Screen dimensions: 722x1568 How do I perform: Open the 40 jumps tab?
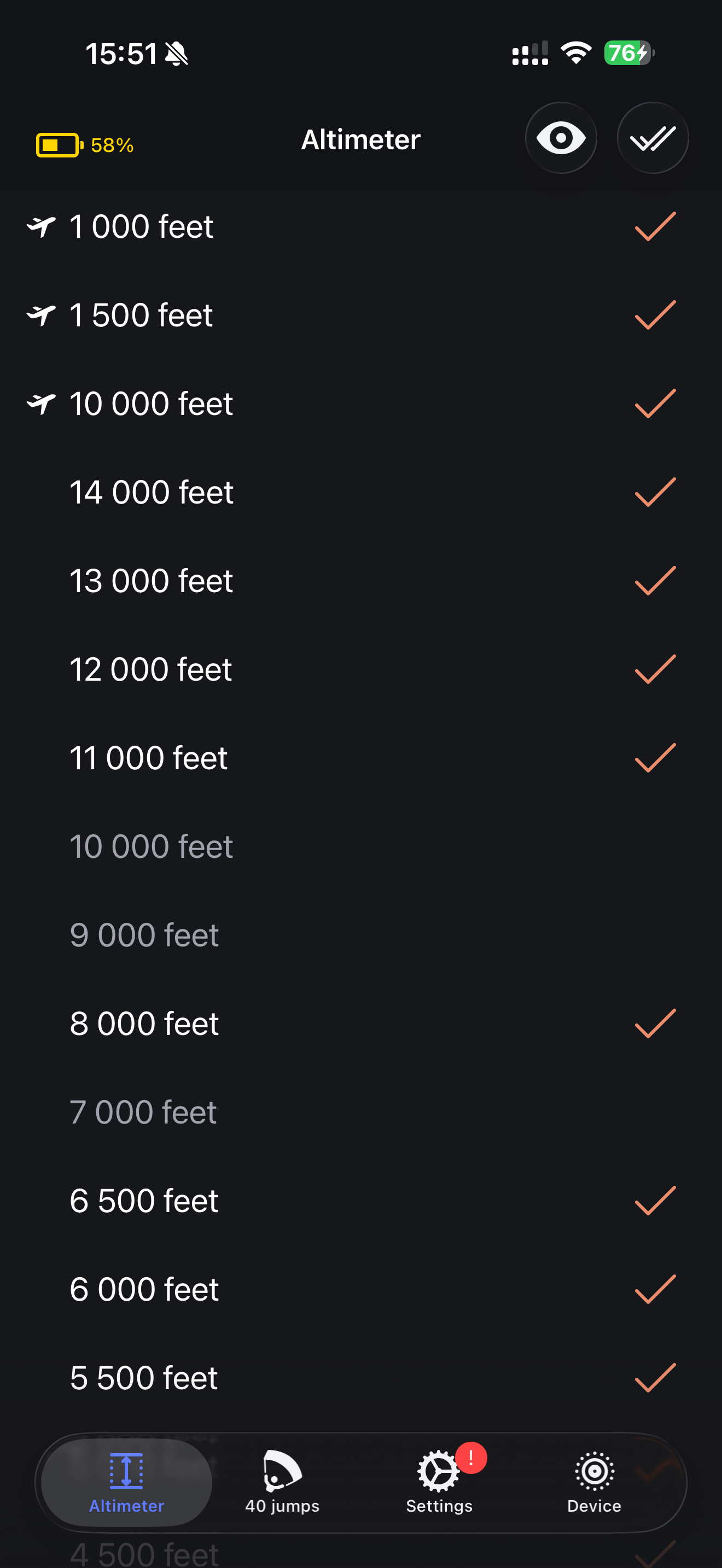pyautogui.click(x=282, y=1482)
